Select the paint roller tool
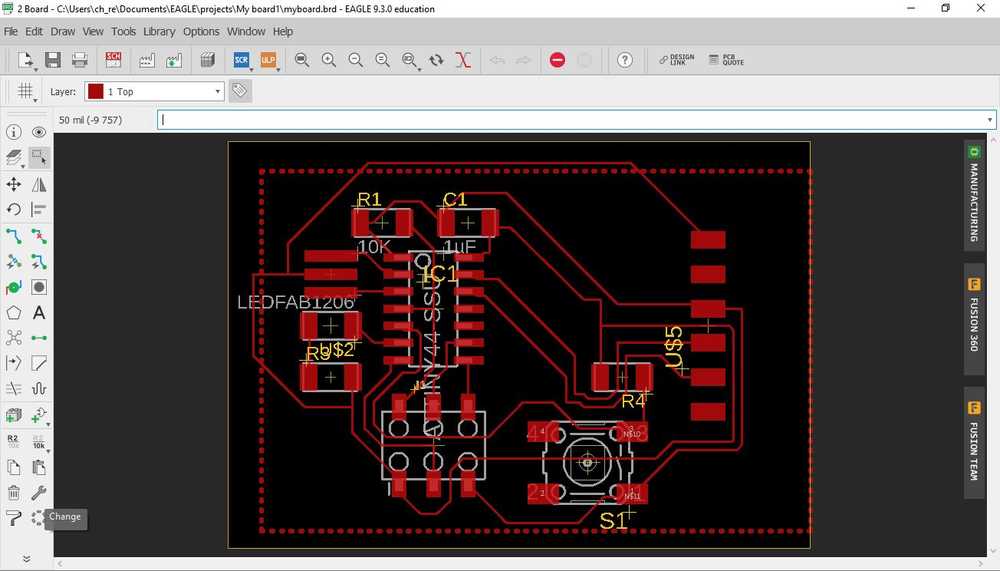1000x571 pixels. click(13, 518)
